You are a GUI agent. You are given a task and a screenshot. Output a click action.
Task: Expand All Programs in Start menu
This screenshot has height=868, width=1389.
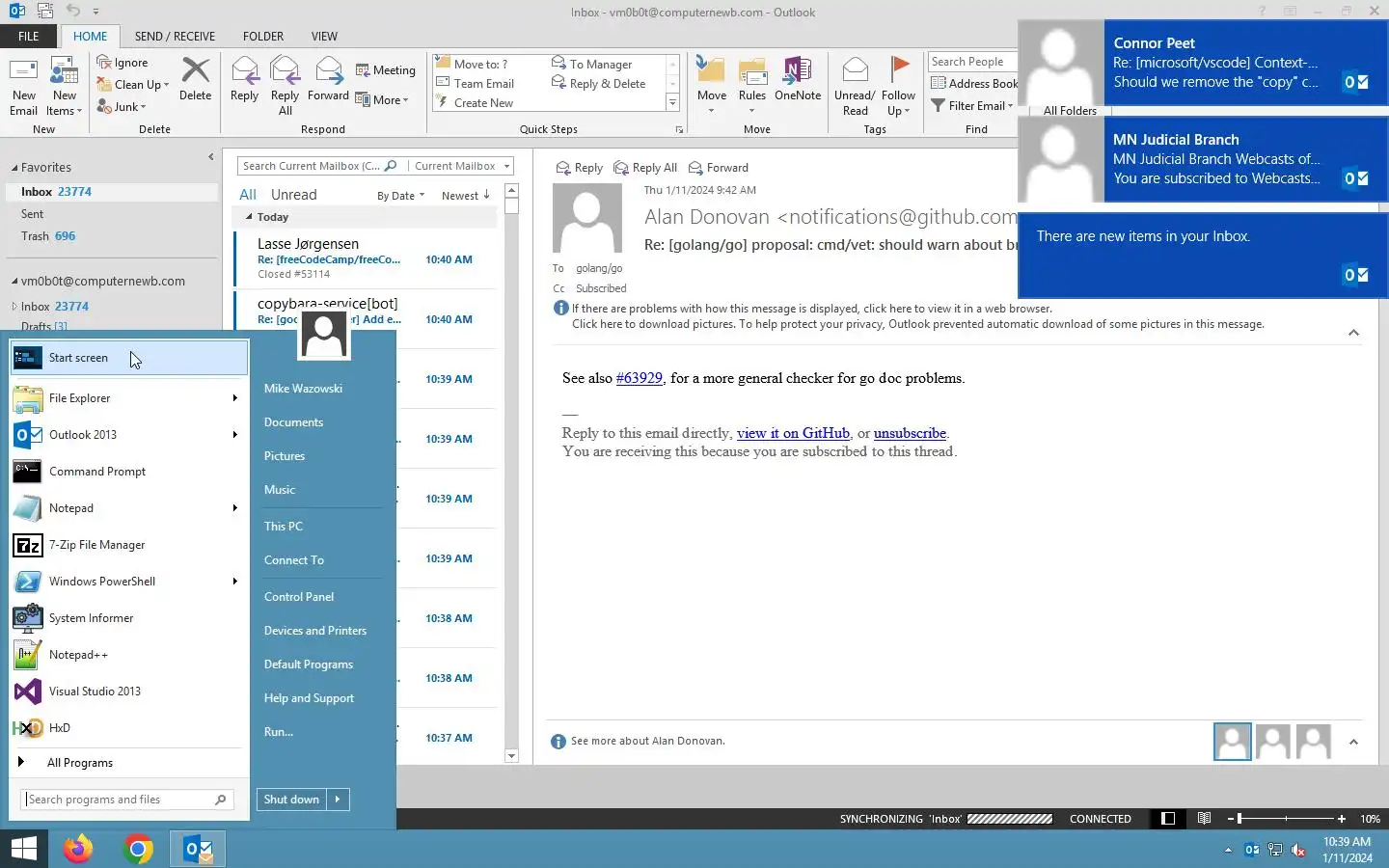point(129,763)
